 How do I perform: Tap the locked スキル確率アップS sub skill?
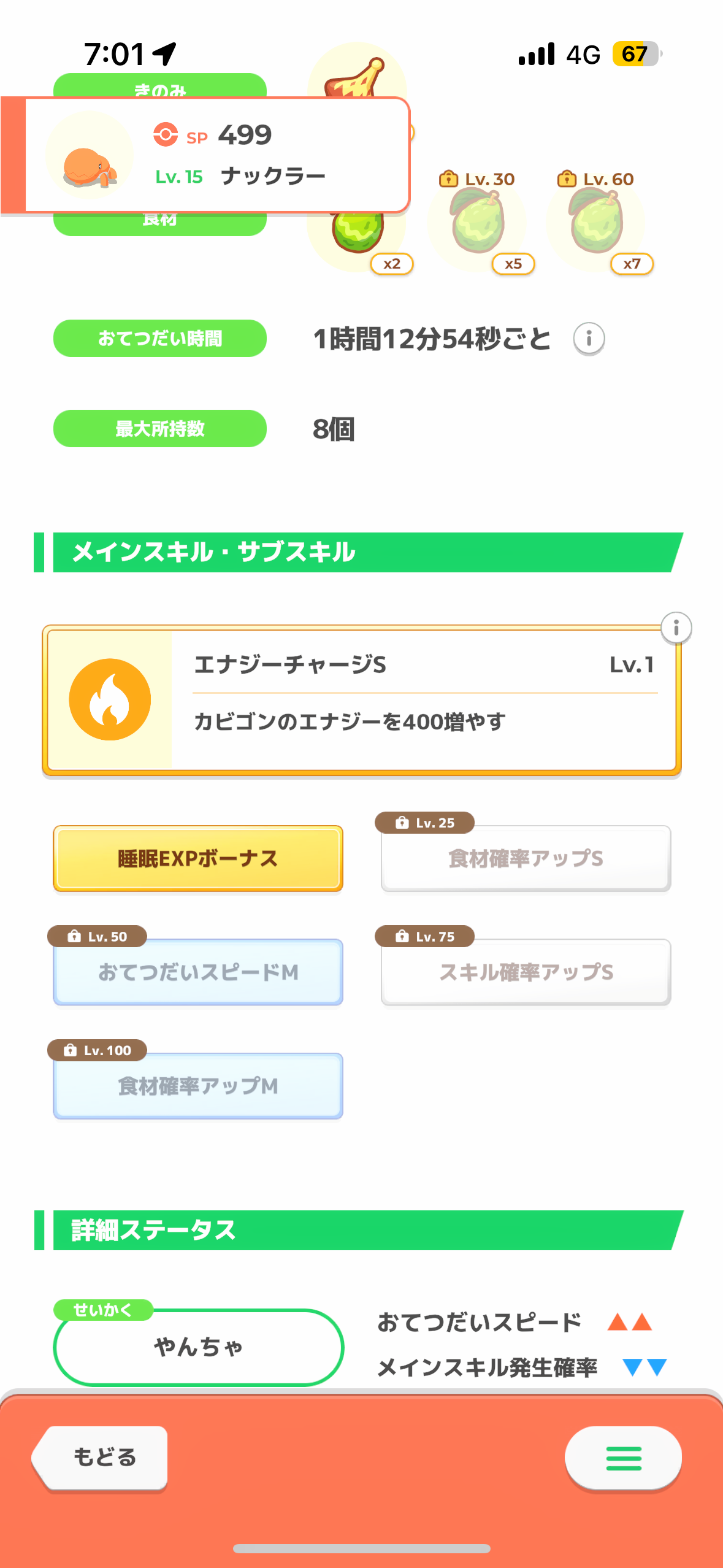tap(526, 972)
